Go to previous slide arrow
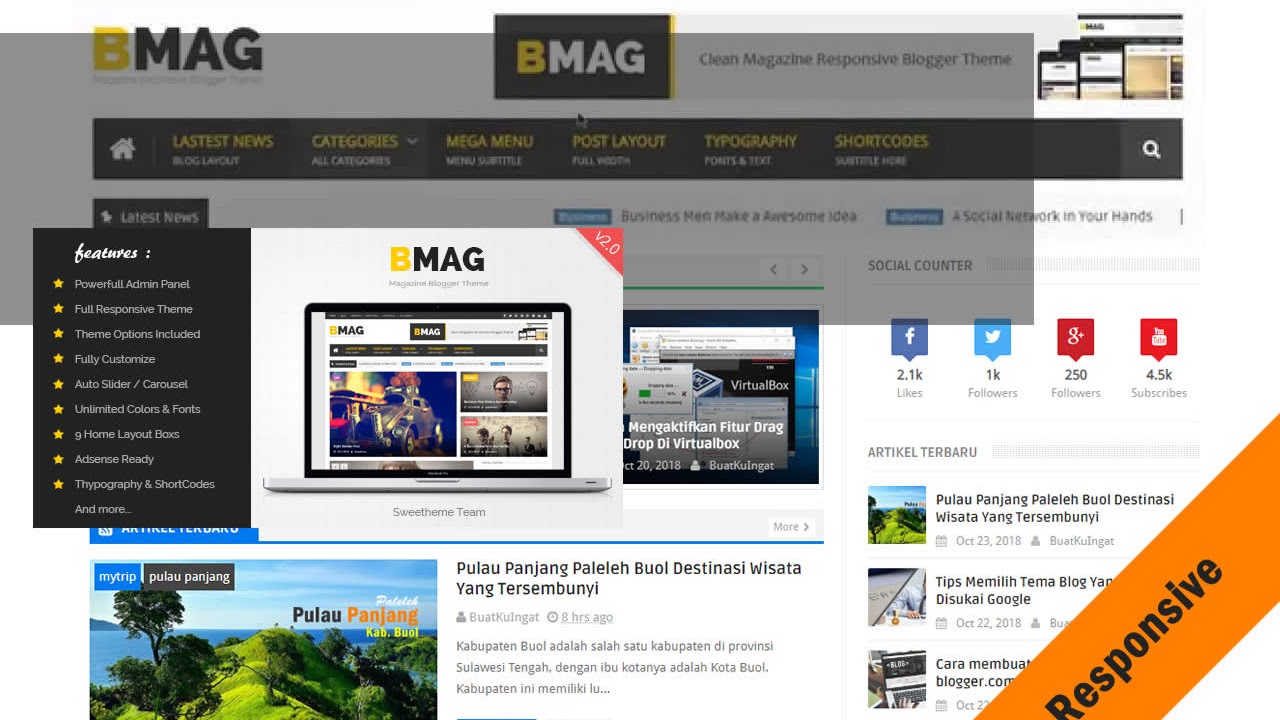The height and width of the screenshot is (720, 1280). [x=773, y=270]
